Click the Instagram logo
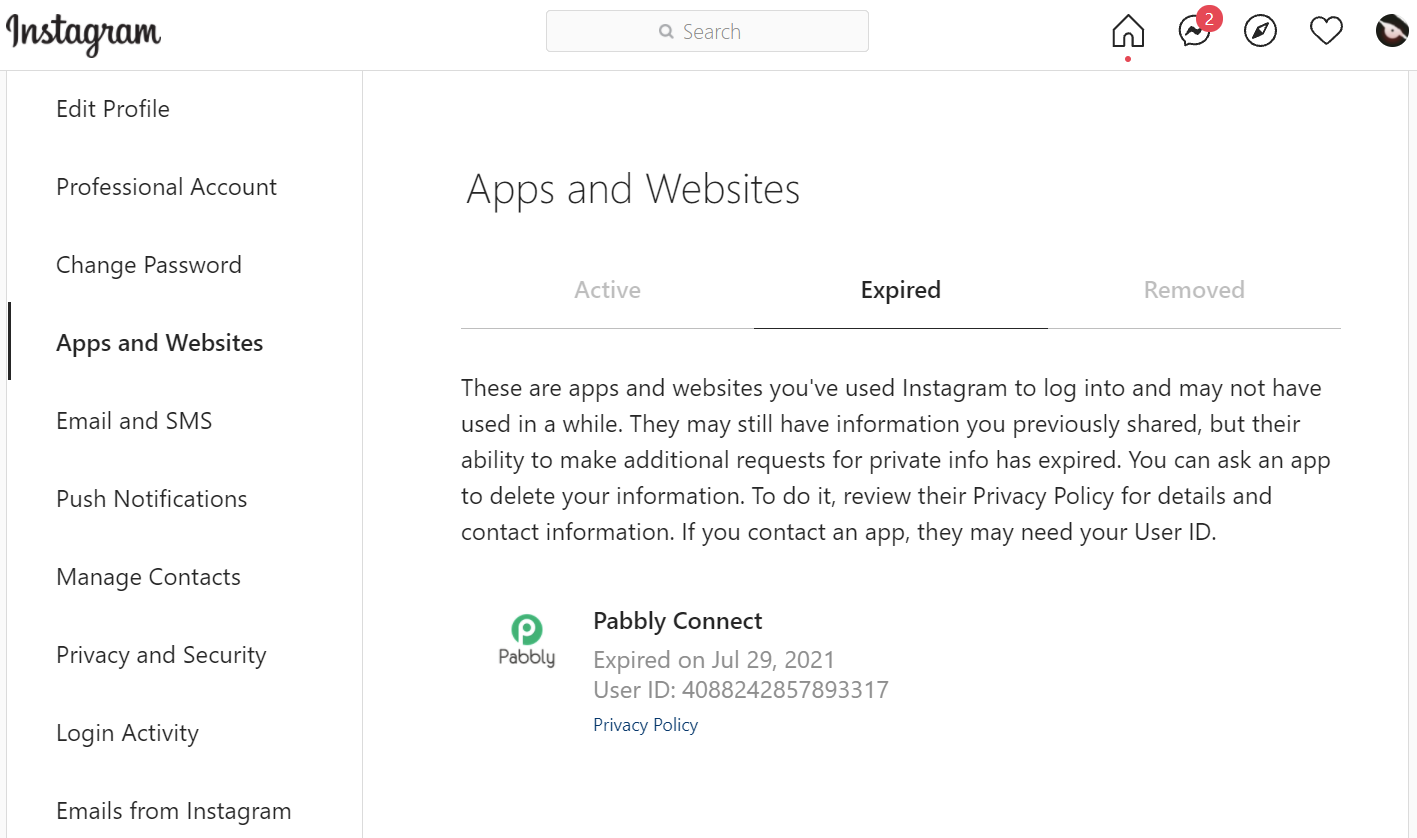 click(x=84, y=33)
